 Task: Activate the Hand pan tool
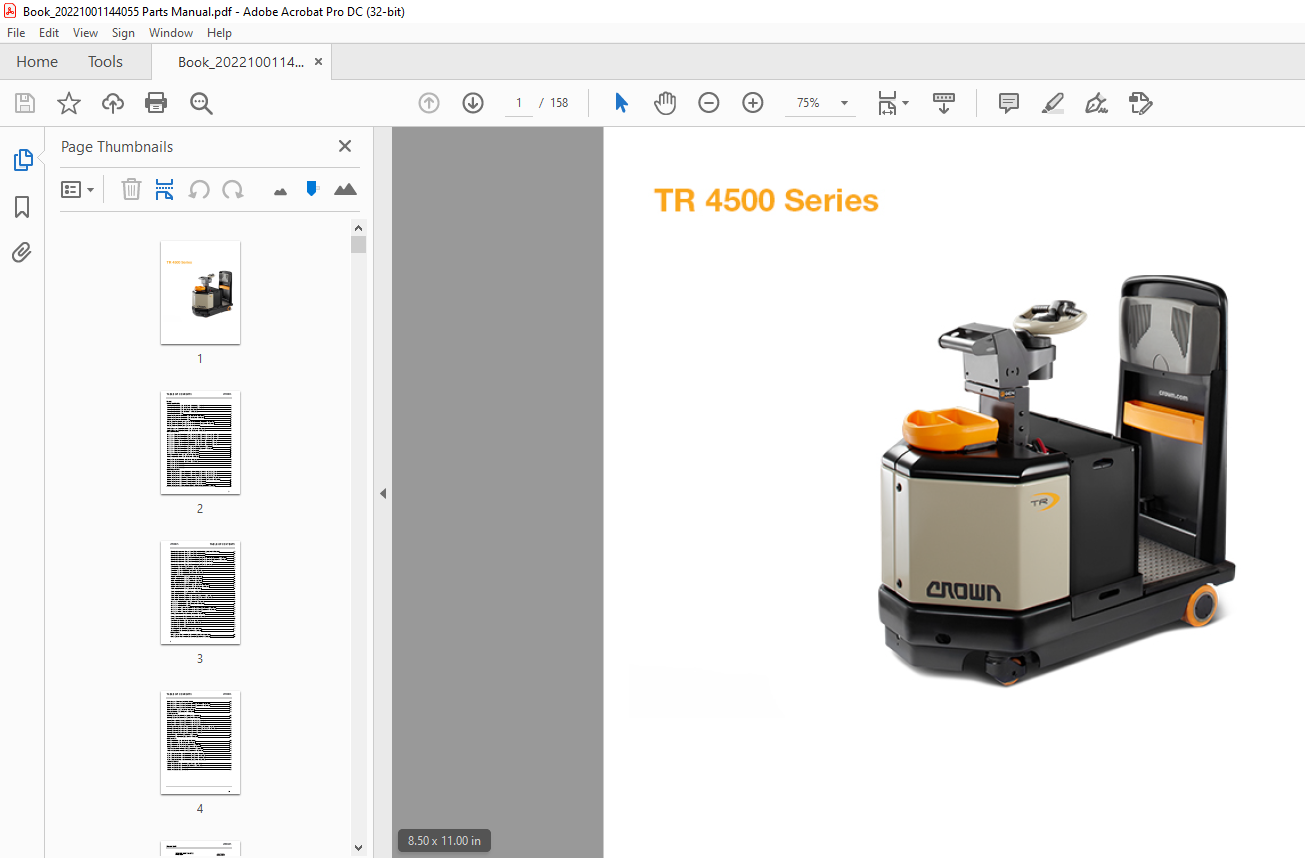pos(665,103)
